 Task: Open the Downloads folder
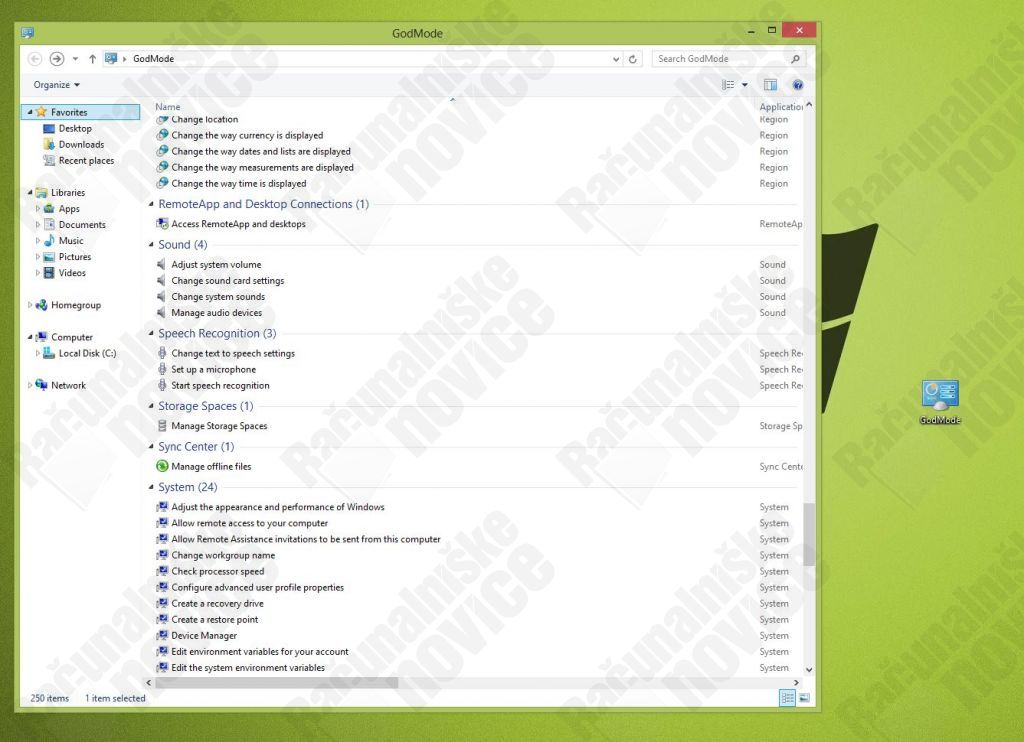[82, 144]
